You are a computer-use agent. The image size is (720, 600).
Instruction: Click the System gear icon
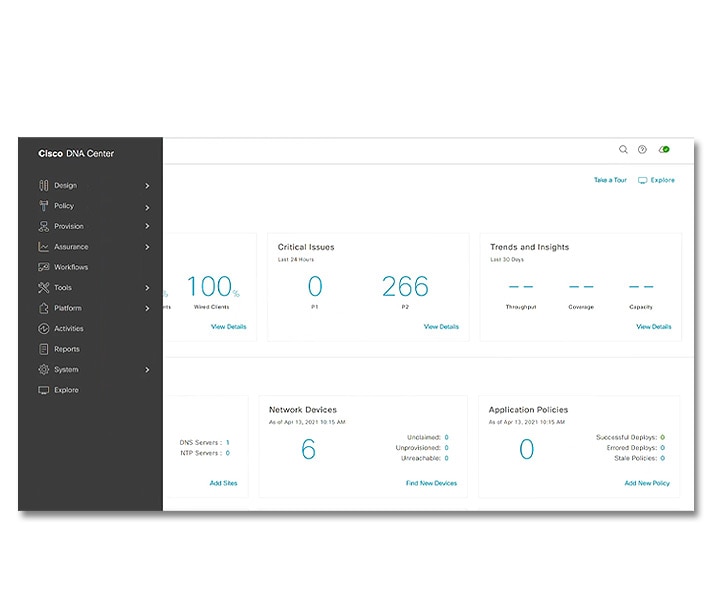(x=44, y=370)
